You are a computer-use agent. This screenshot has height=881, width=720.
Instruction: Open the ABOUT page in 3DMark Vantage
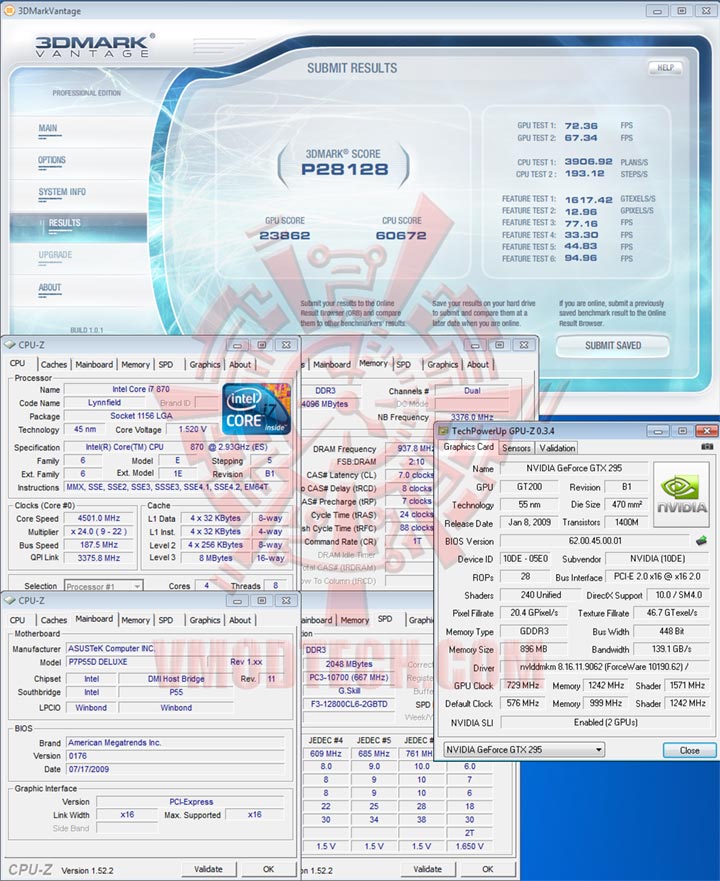[x=49, y=288]
